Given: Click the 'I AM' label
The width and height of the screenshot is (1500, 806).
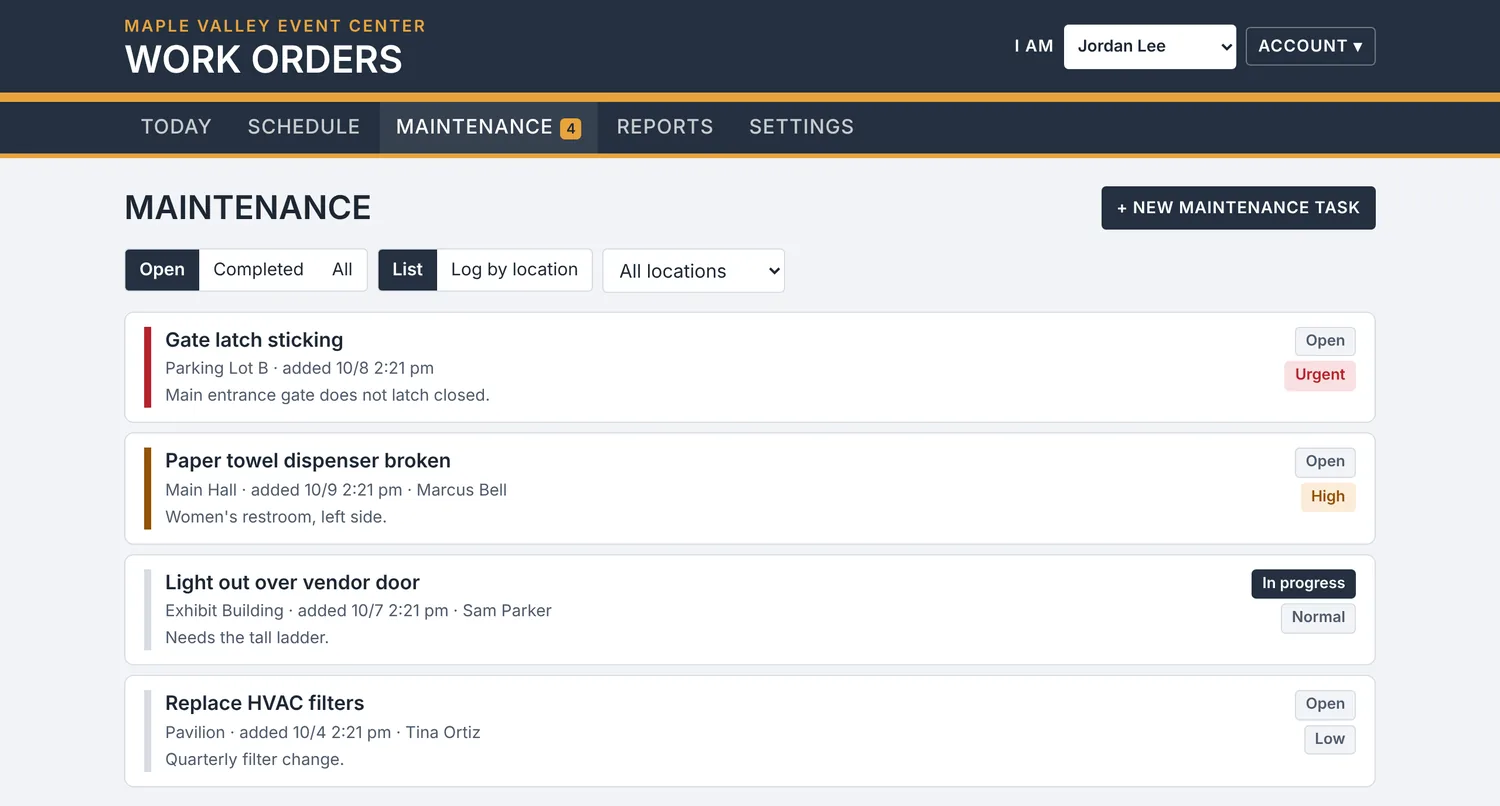Looking at the screenshot, I should [1034, 46].
